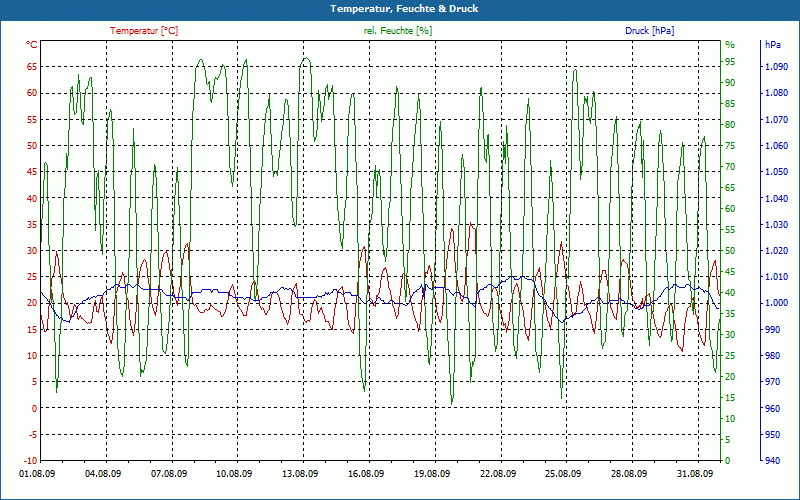Click blue pressure axis value 940
Screen dimensions: 800x500
tap(773, 461)
